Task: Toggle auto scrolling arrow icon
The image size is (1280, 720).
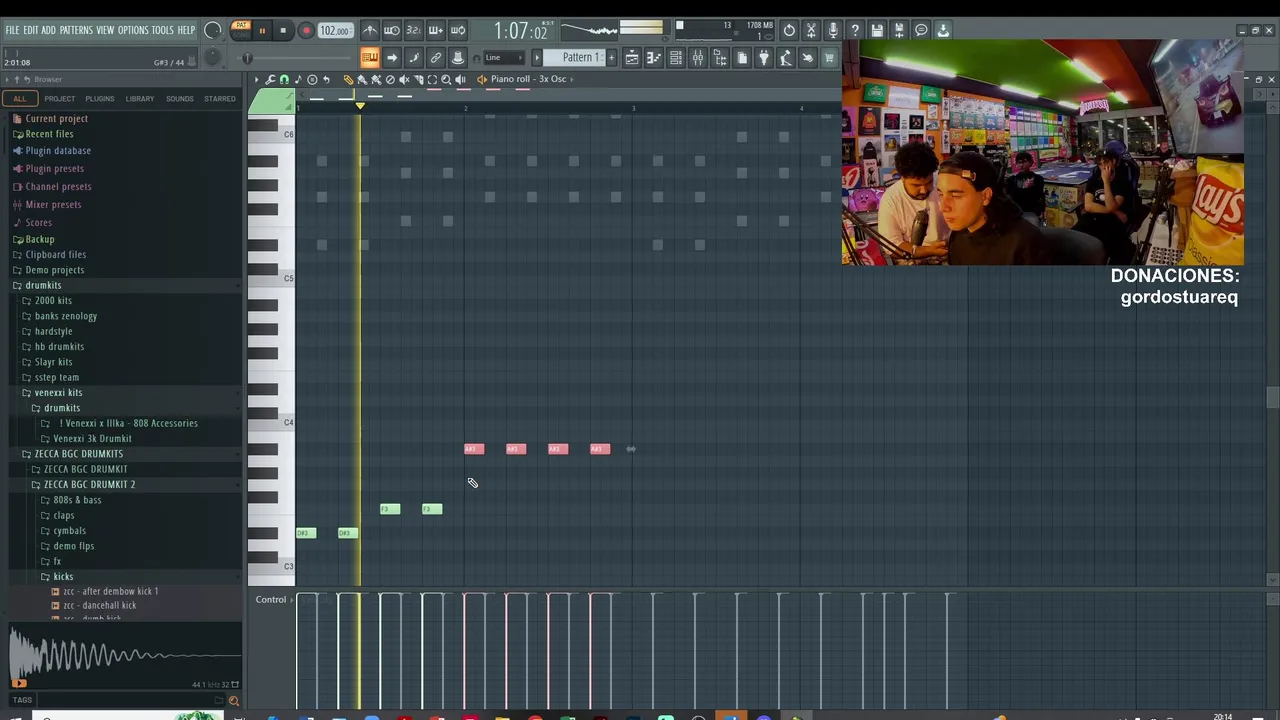Action: click(x=392, y=57)
